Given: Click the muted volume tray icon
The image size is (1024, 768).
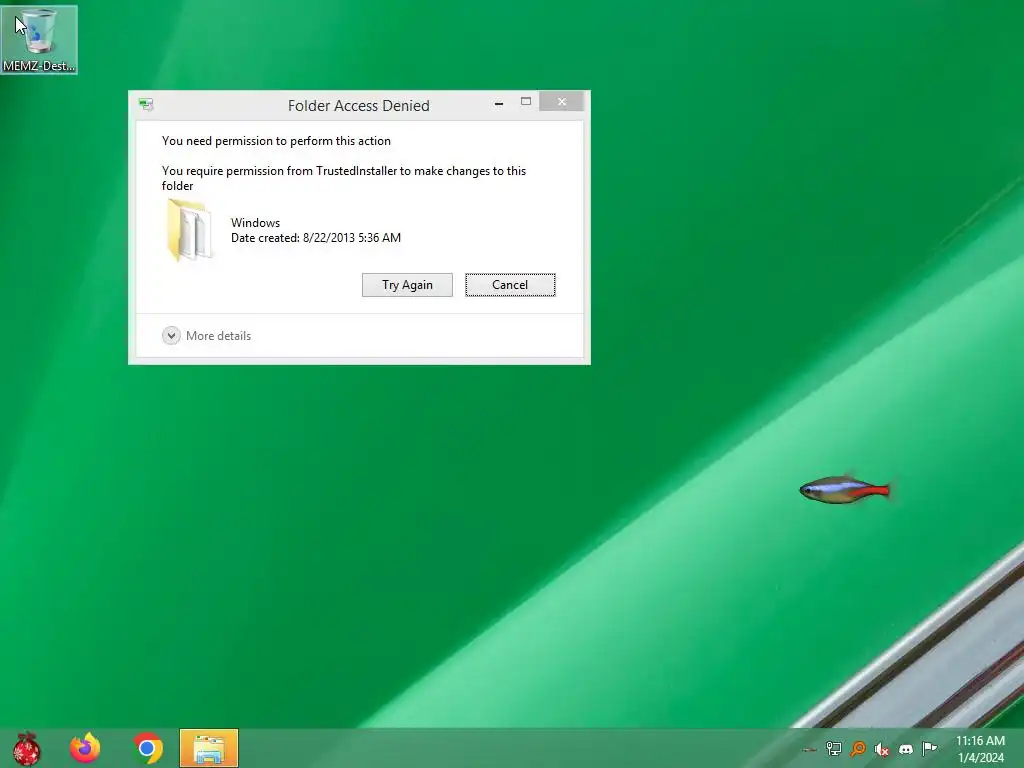Looking at the screenshot, I should 882,748.
